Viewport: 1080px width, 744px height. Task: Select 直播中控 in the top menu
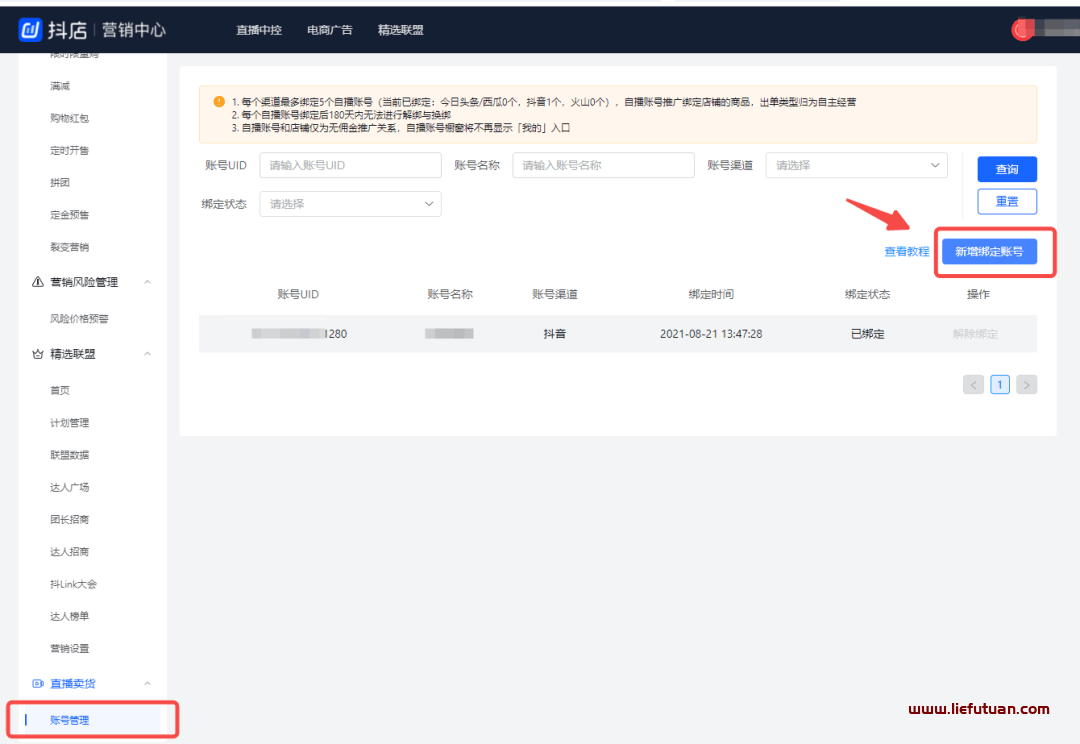259,29
